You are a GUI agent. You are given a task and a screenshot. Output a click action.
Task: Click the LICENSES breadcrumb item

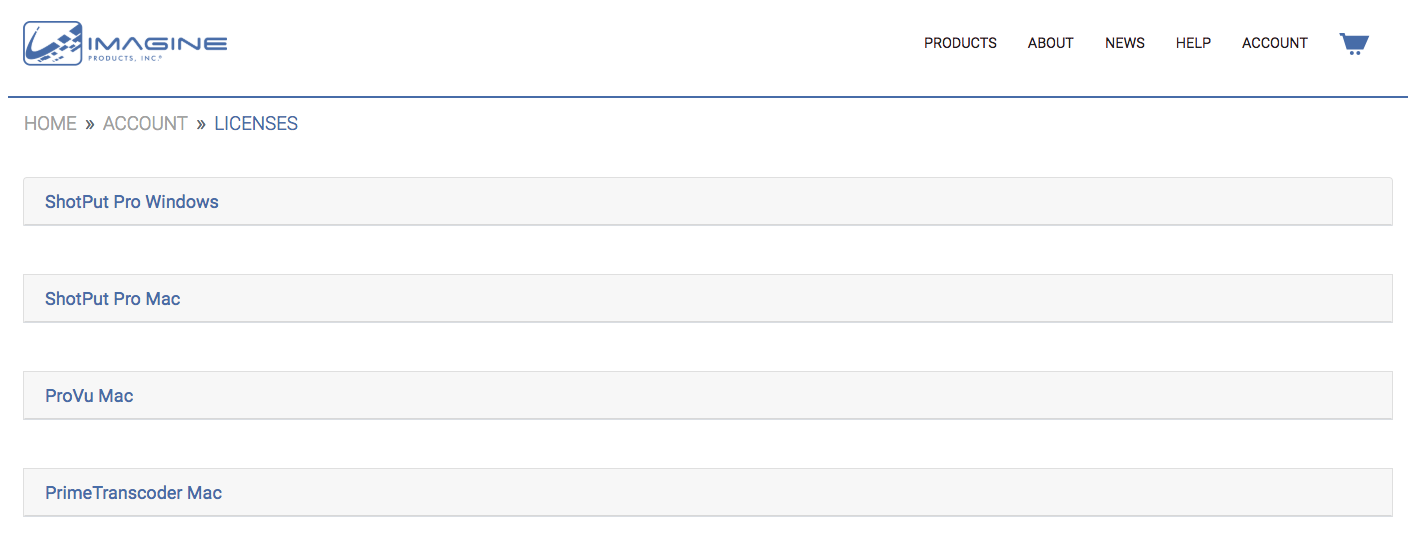(256, 124)
